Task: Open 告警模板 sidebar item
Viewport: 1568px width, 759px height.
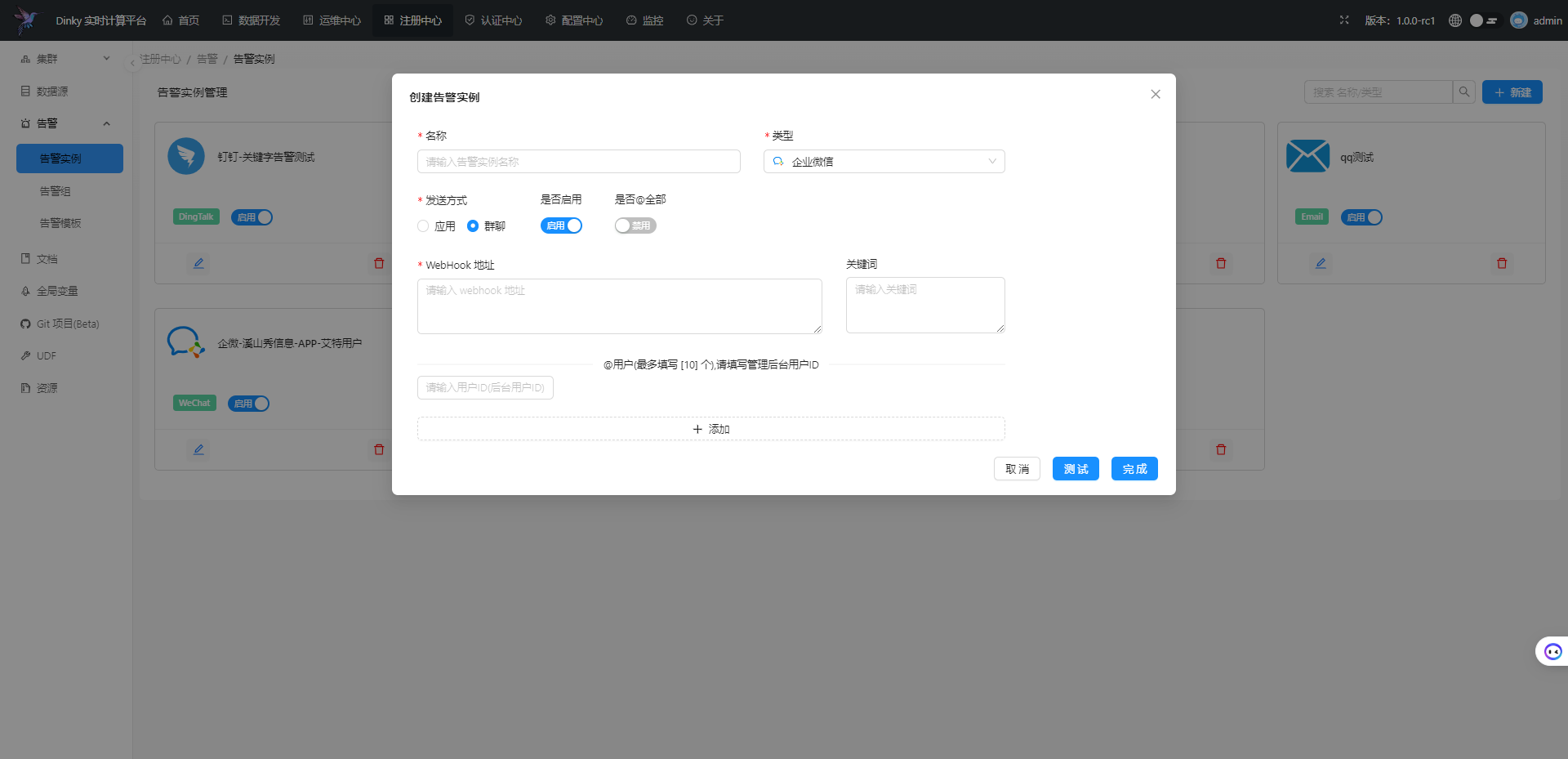Action: coord(69,223)
